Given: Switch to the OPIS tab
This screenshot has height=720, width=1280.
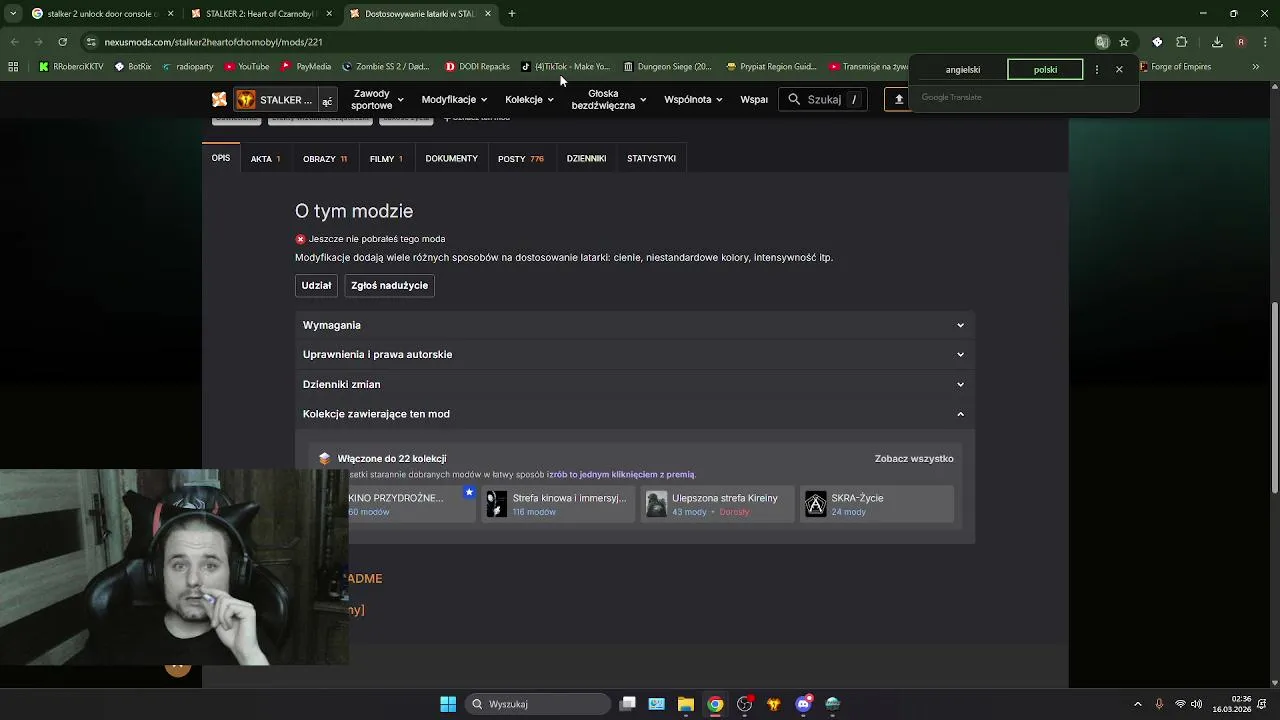Looking at the screenshot, I should pyautogui.click(x=221, y=158).
